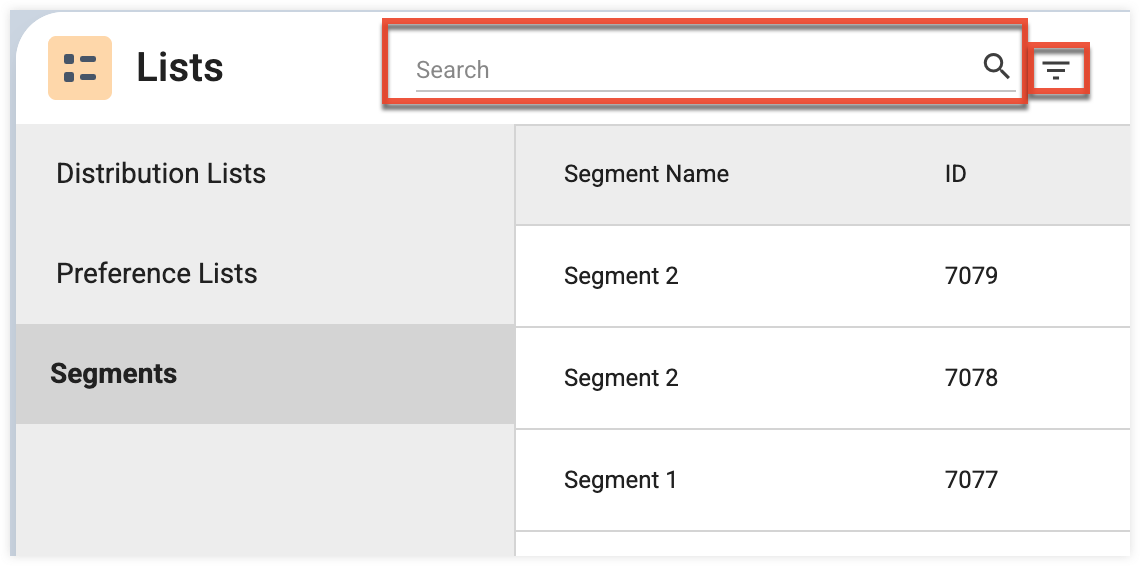Open the filter options icon
This screenshot has width=1140, height=566.
(1056, 70)
